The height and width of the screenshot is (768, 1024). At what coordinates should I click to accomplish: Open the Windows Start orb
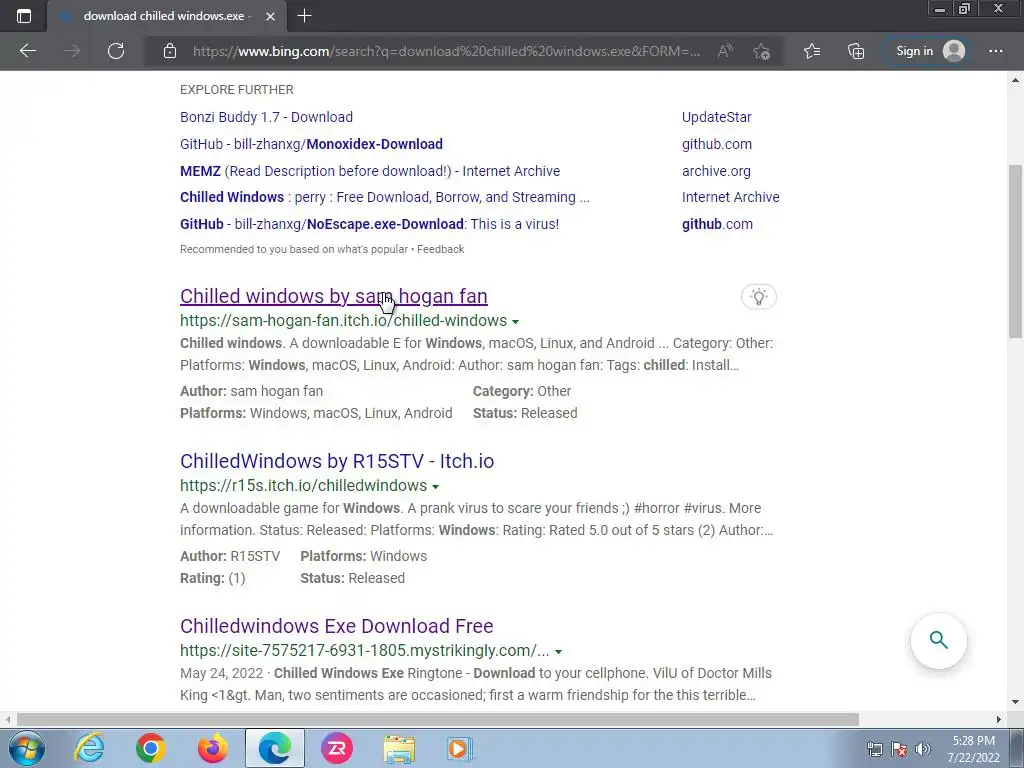click(27, 748)
